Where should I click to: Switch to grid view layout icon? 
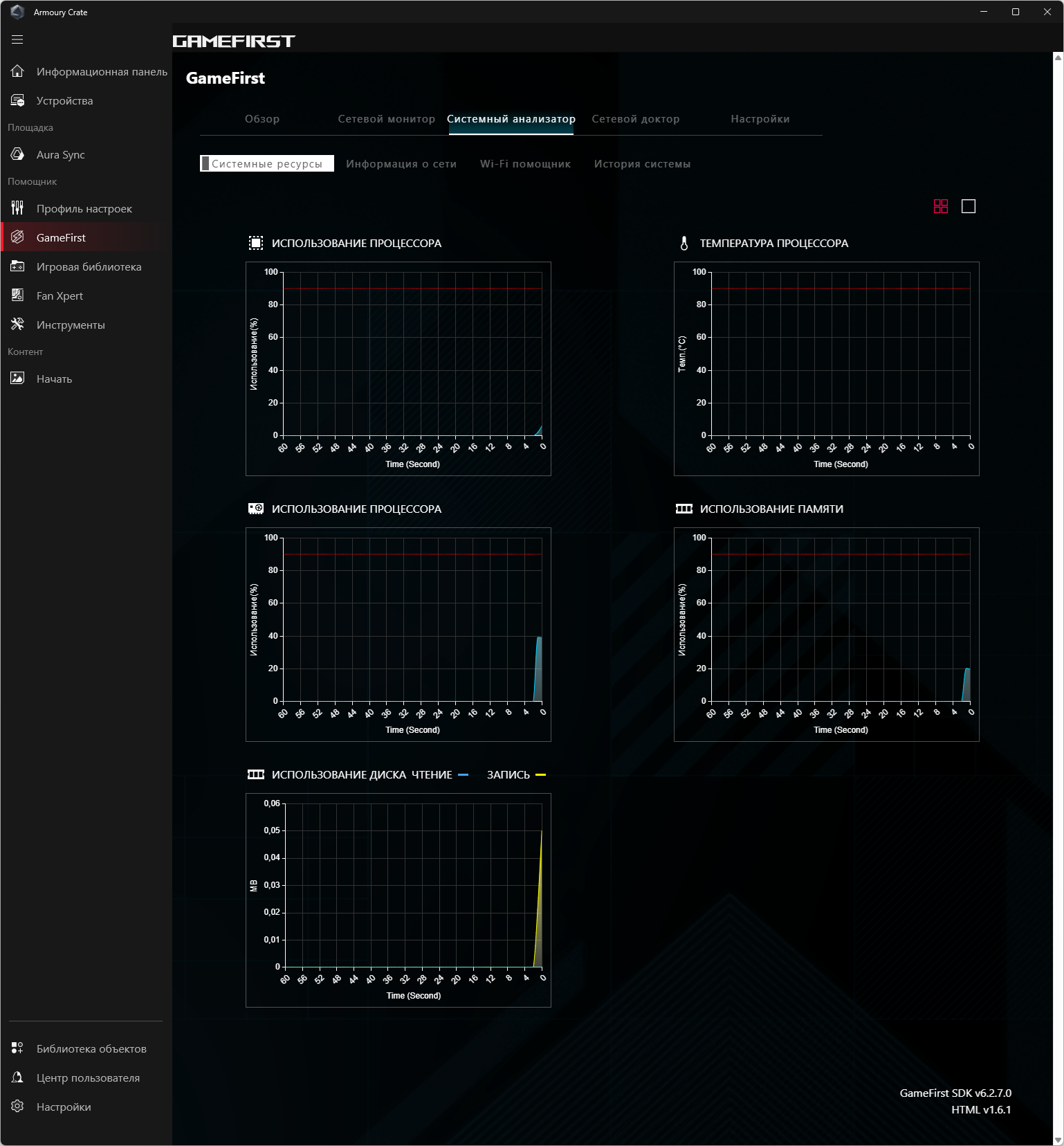pyautogui.click(x=941, y=206)
